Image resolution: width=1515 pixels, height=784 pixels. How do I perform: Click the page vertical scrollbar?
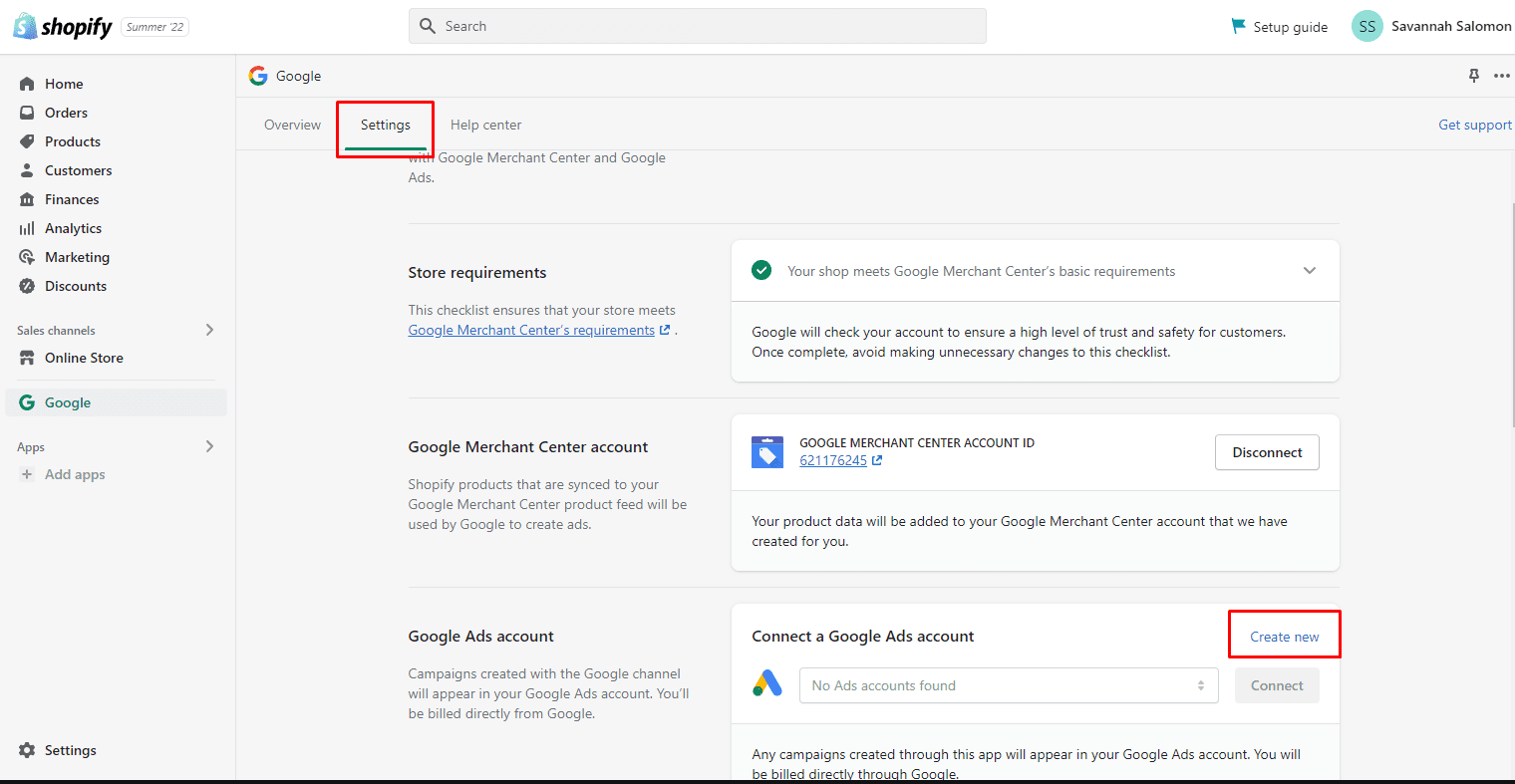tap(1511, 316)
